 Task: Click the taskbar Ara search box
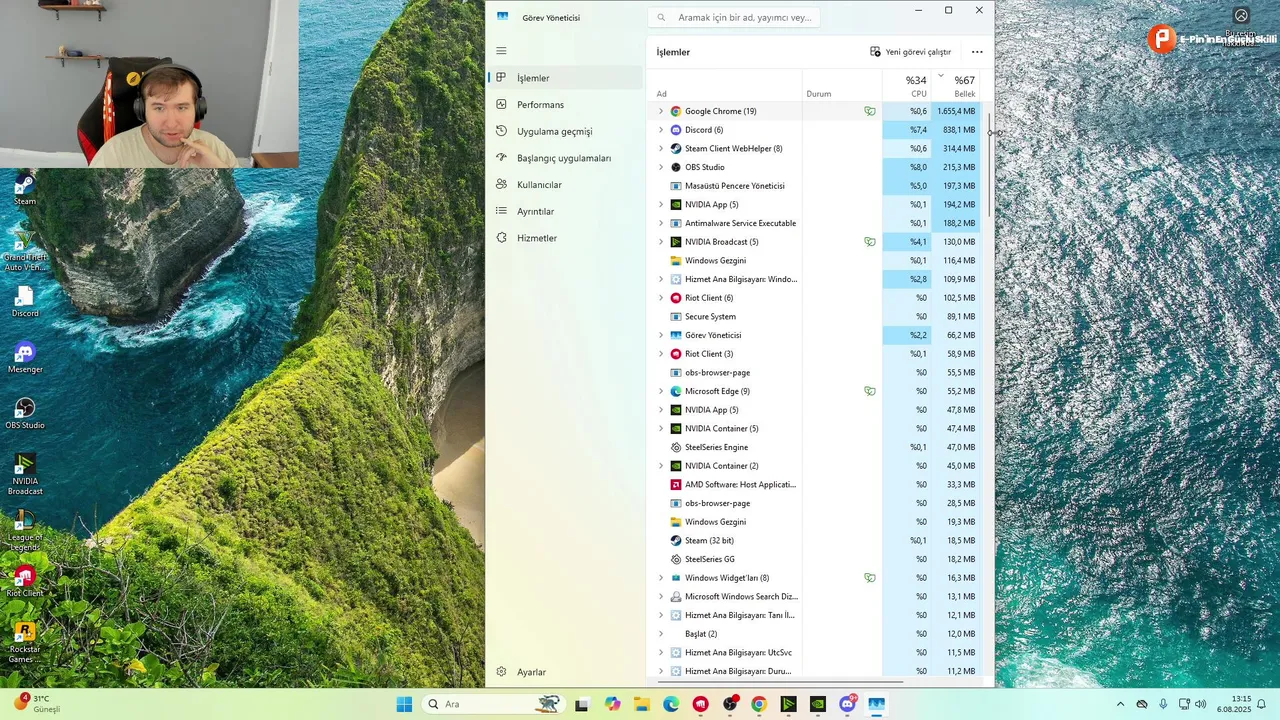(493, 704)
